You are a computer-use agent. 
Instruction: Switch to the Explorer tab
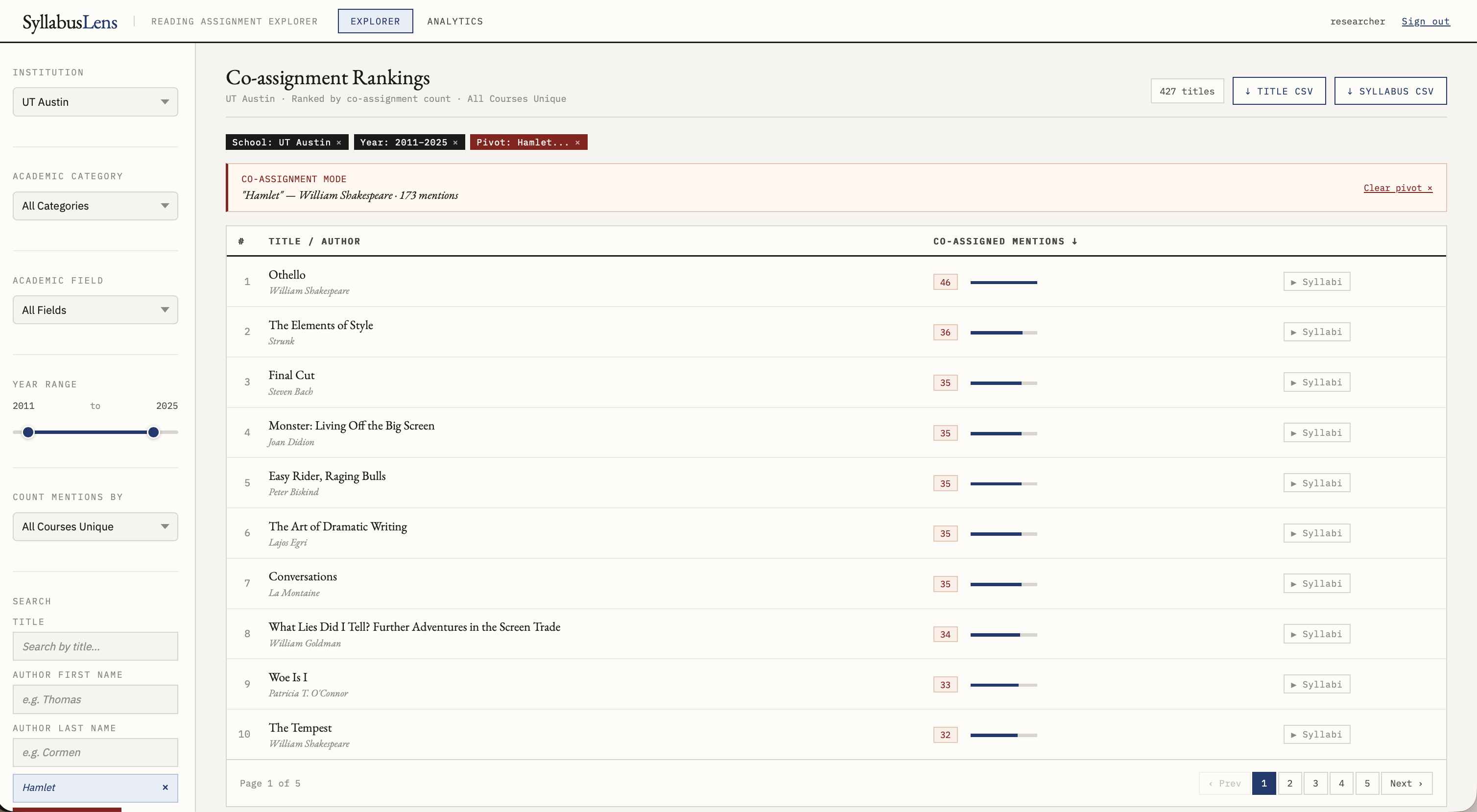pyautogui.click(x=375, y=21)
